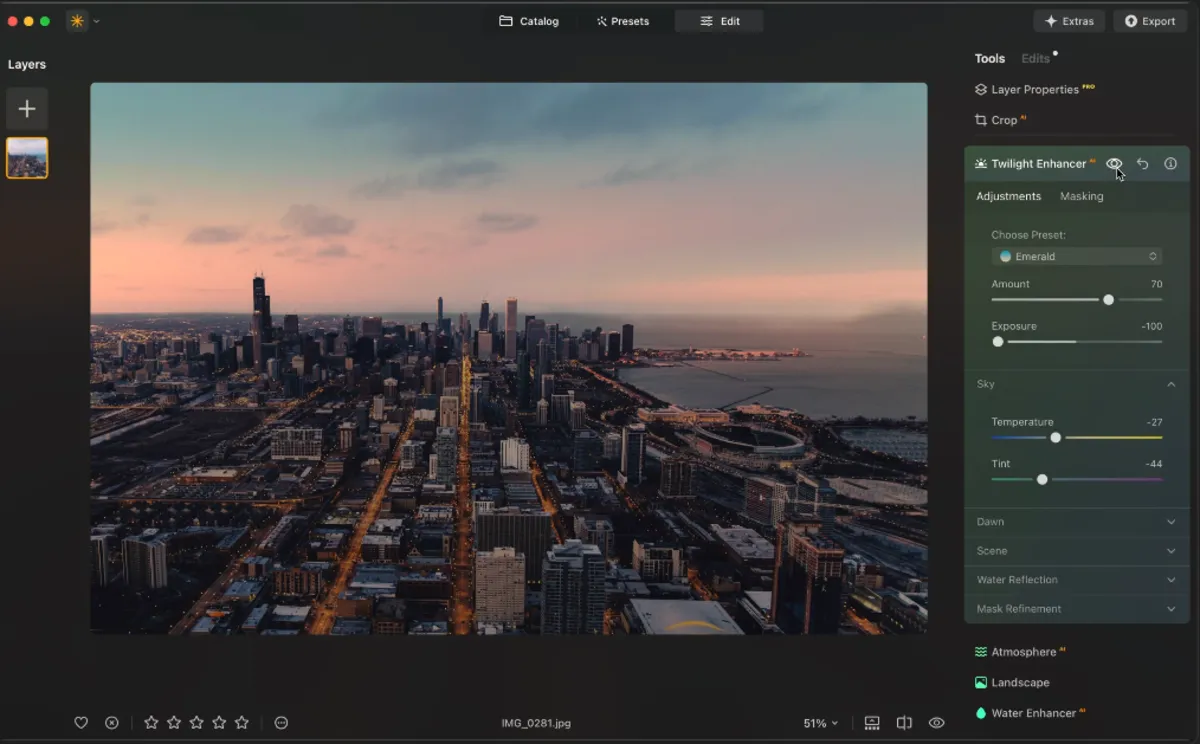1200x744 pixels.
Task: Open the Emerald preset dropdown
Action: pyautogui.click(x=1076, y=256)
